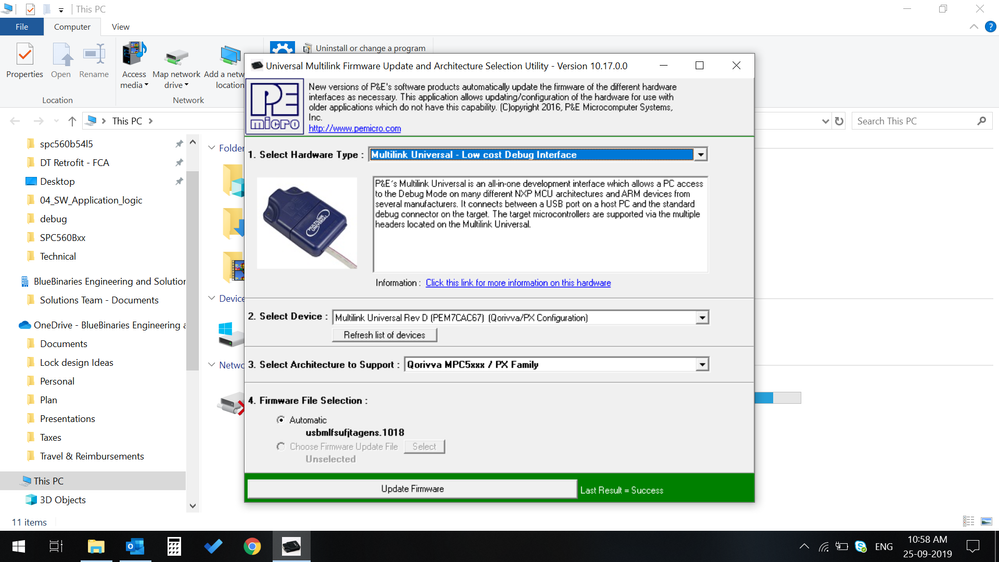This screenshot has height=562, width=999.
Task: Click the Update Firmware button
Action: pyautogui.click(x=412, y=489)
